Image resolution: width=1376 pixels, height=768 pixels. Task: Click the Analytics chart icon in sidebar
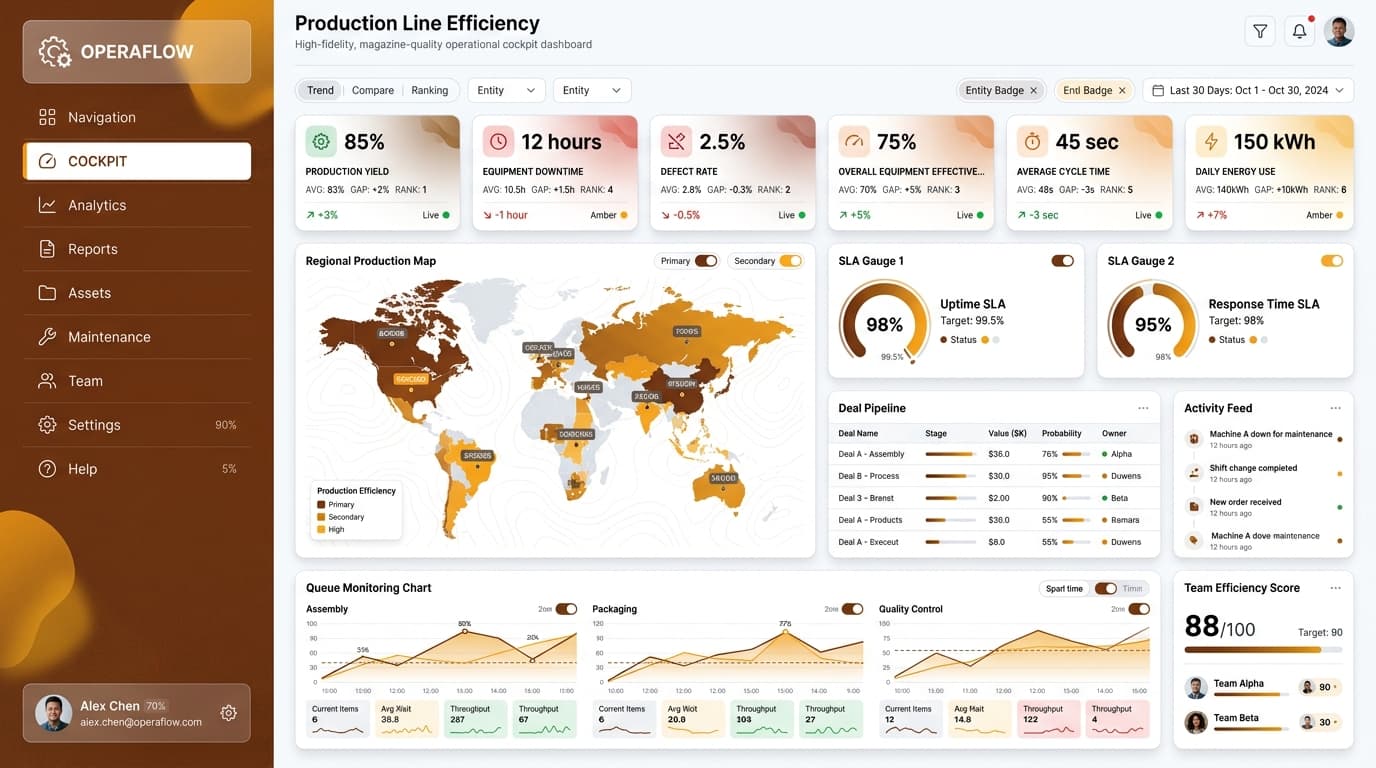pyautogui.click(x=47, y=205)
